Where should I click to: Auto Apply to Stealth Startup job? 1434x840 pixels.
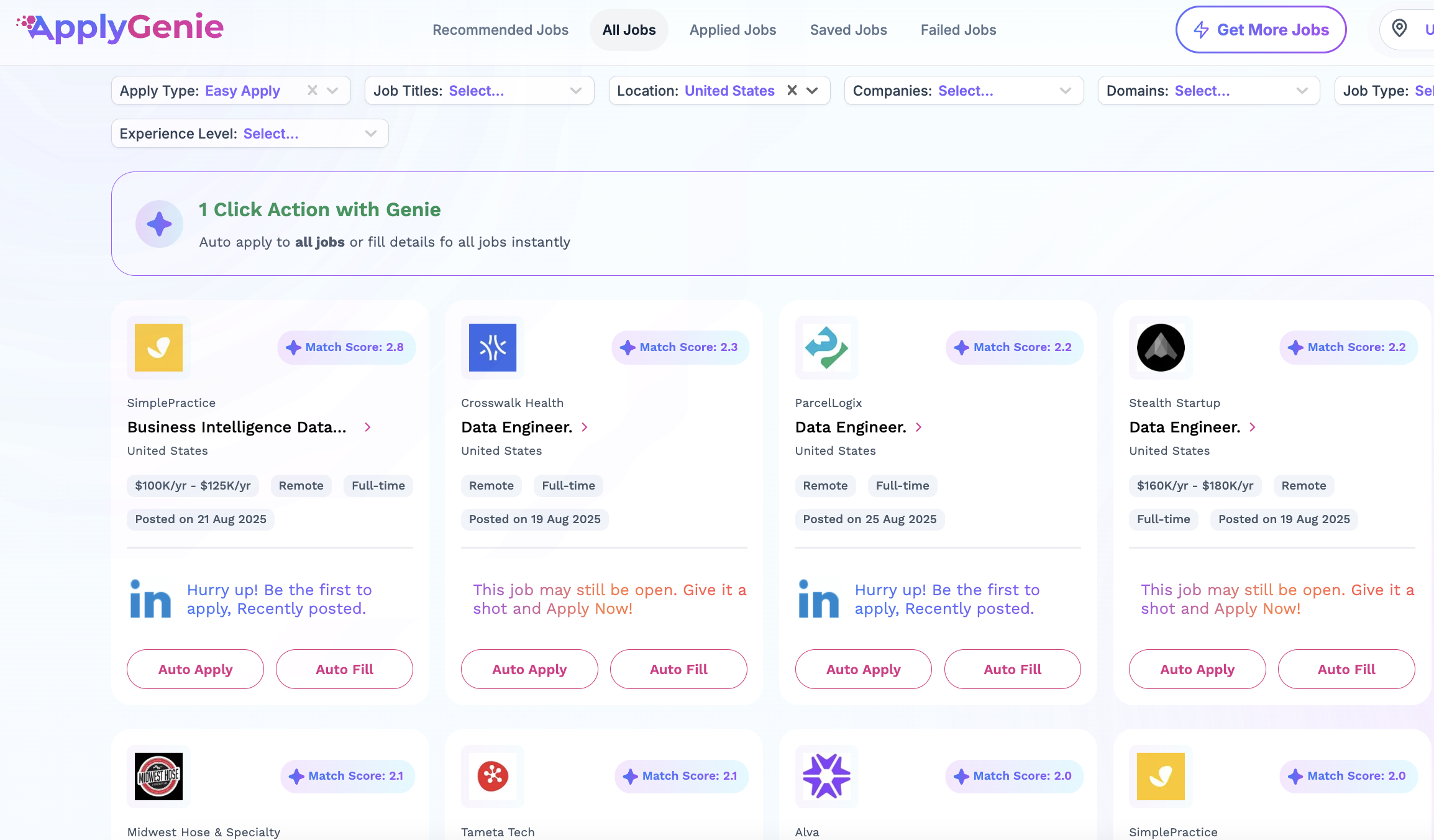[x=1197, y=669]
